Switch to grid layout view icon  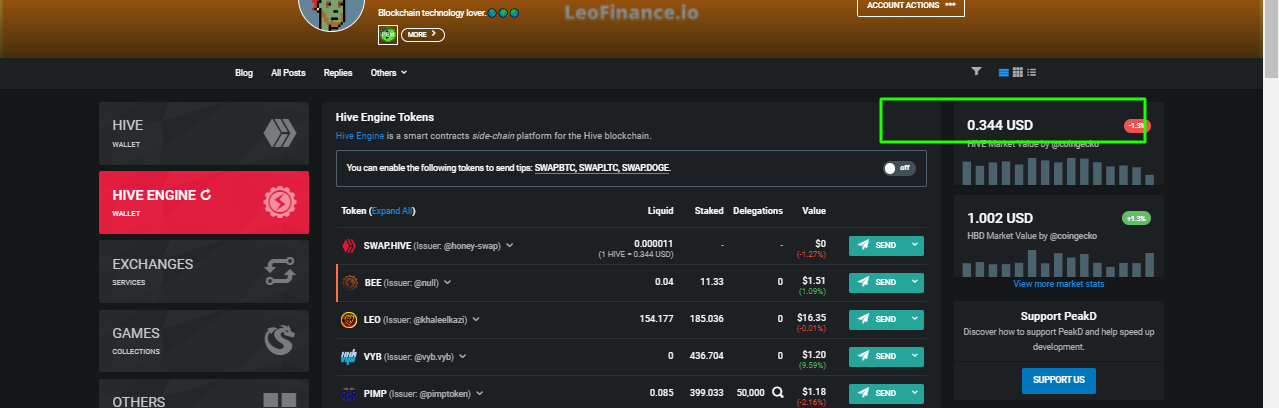pos(1018,72)
